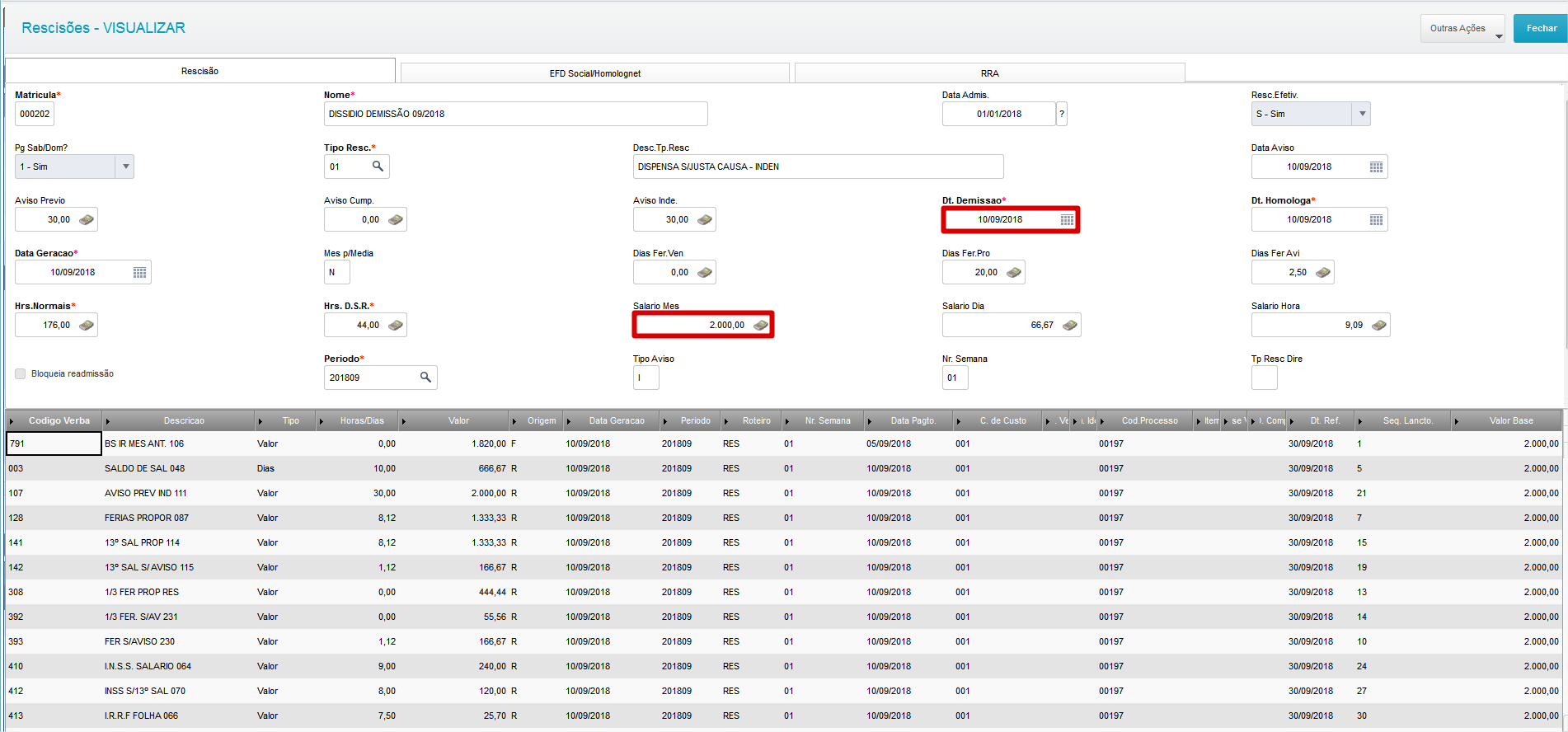
Task: Click question mark button beside Data Admis.
Action: pyautogui.click(x=1062, y=114)
